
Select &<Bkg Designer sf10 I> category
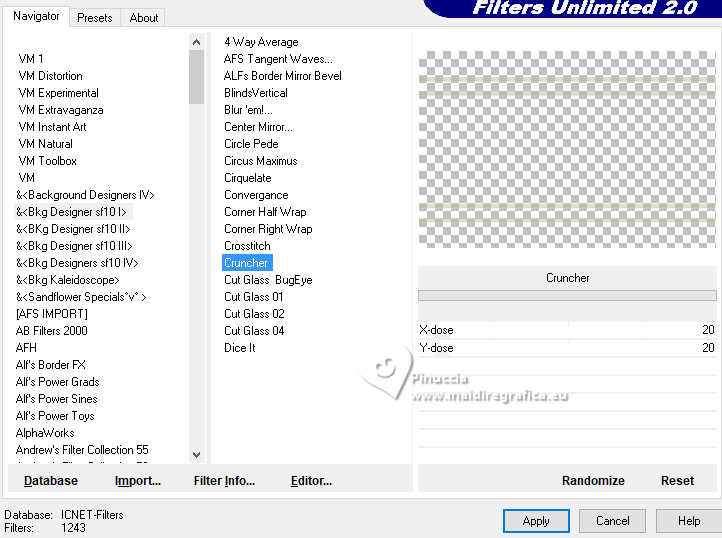tap(71, 212)
